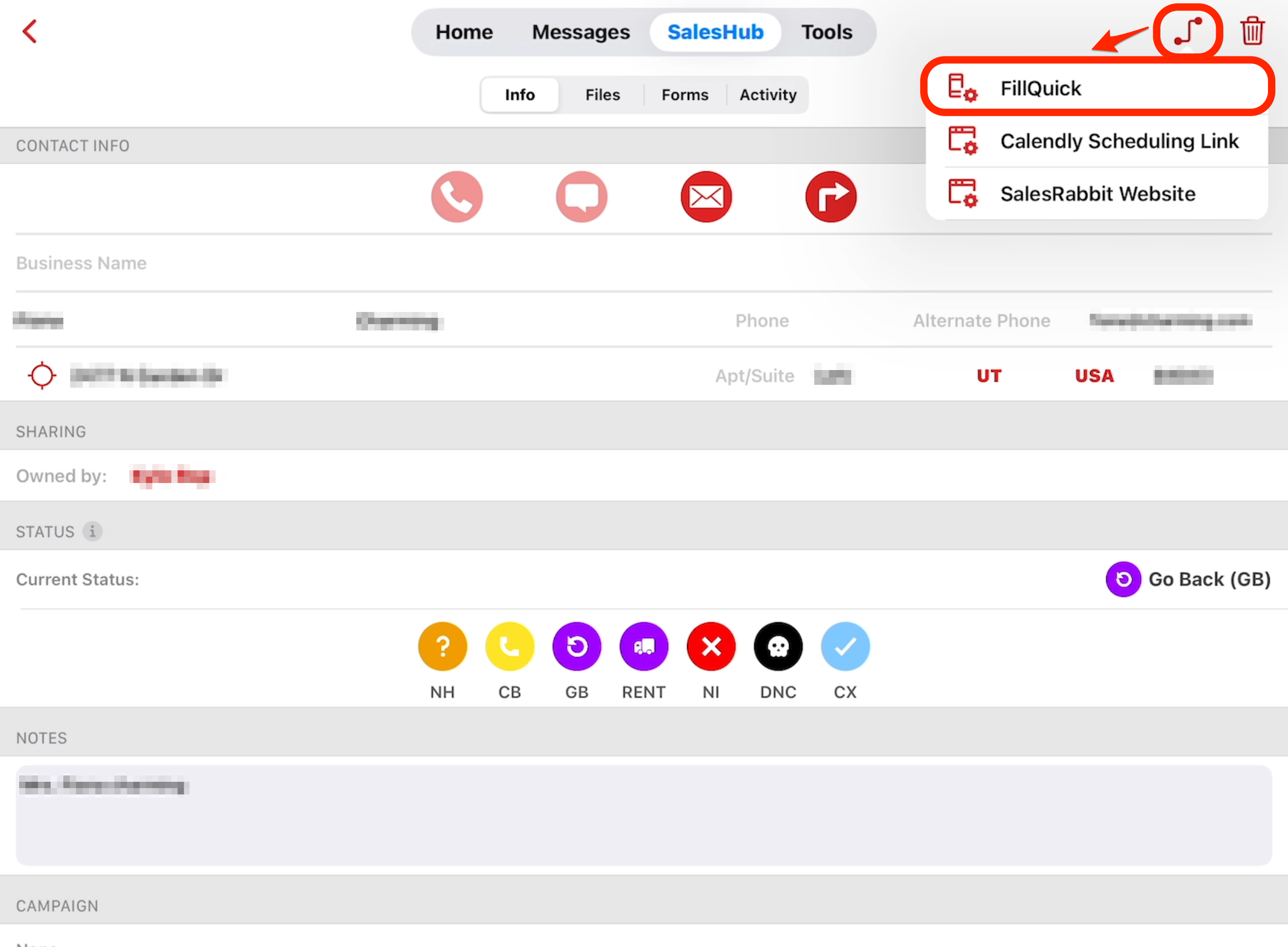Open the USA country selector
This screenshot has width=1288, height=947.
click(1094, 376)
